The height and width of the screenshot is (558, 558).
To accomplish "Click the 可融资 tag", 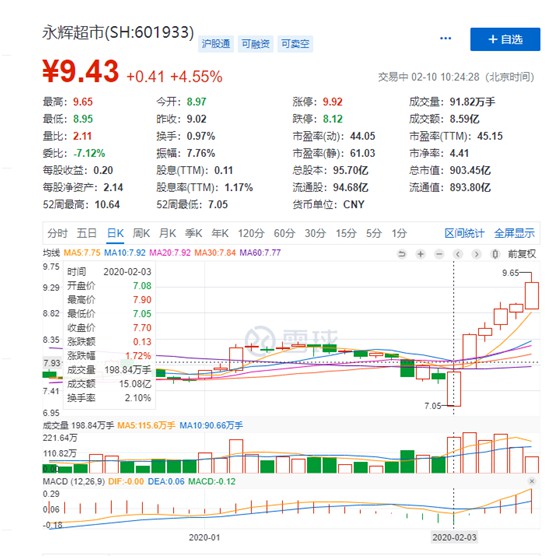I will tap(256, 44).
